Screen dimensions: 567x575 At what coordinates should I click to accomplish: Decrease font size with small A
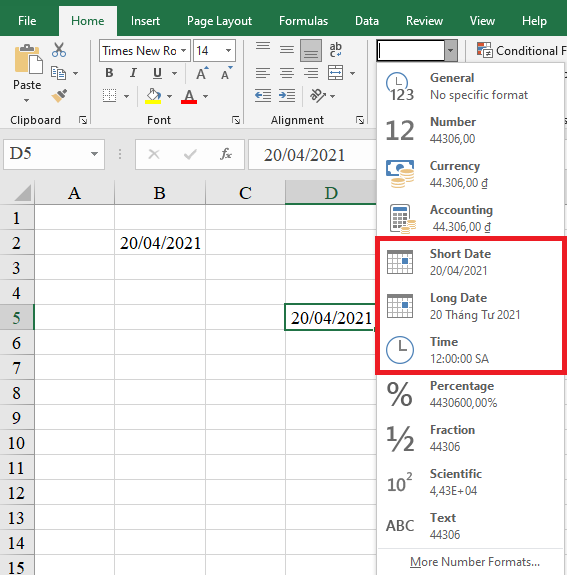click(x=227, y=73)
